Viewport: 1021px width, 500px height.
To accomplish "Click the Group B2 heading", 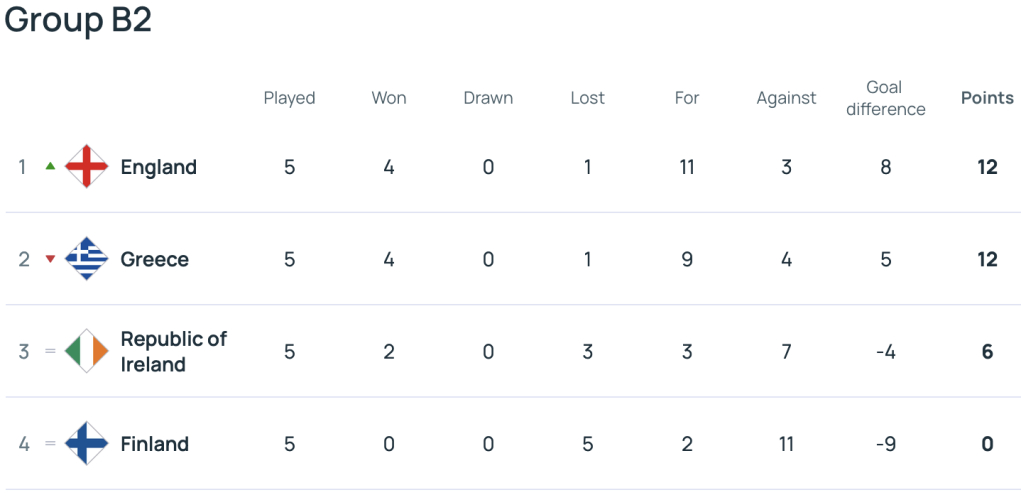I will click(78, 20).
